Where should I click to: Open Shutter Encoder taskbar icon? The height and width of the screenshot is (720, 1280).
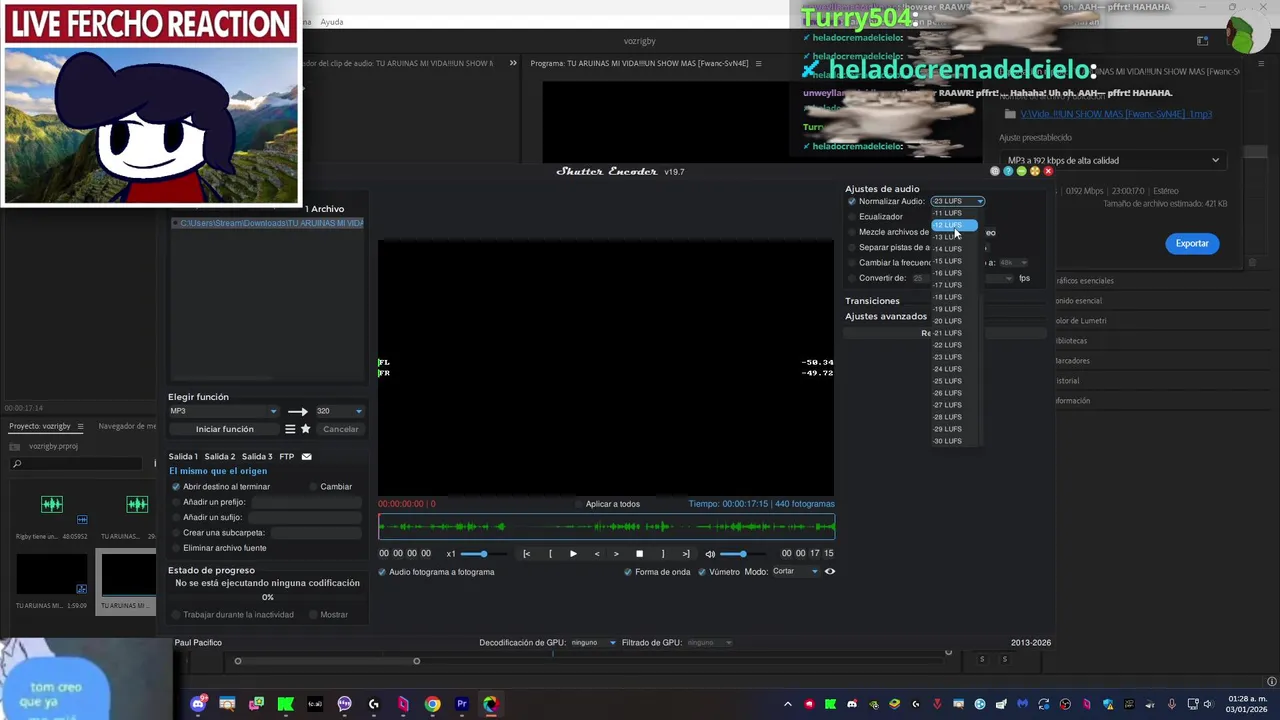pyautogui.click(x=491, y=704)
